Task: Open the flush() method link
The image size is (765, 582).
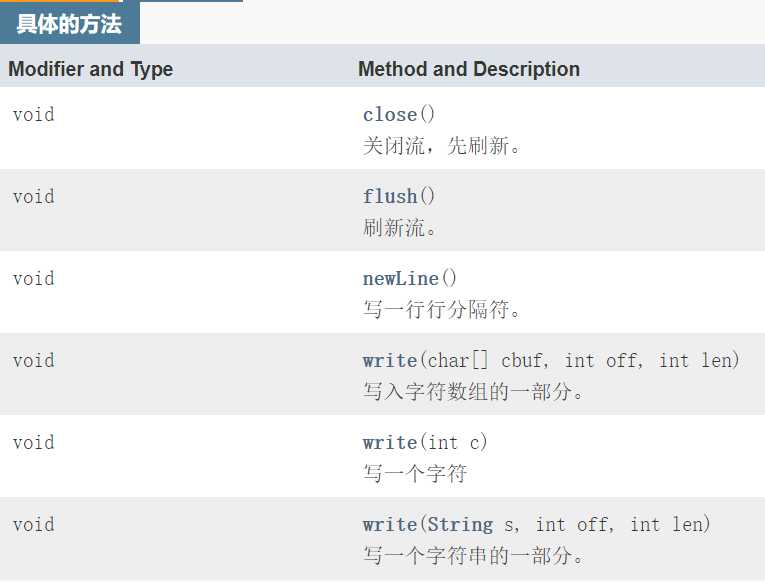Action: coord(390,197)
